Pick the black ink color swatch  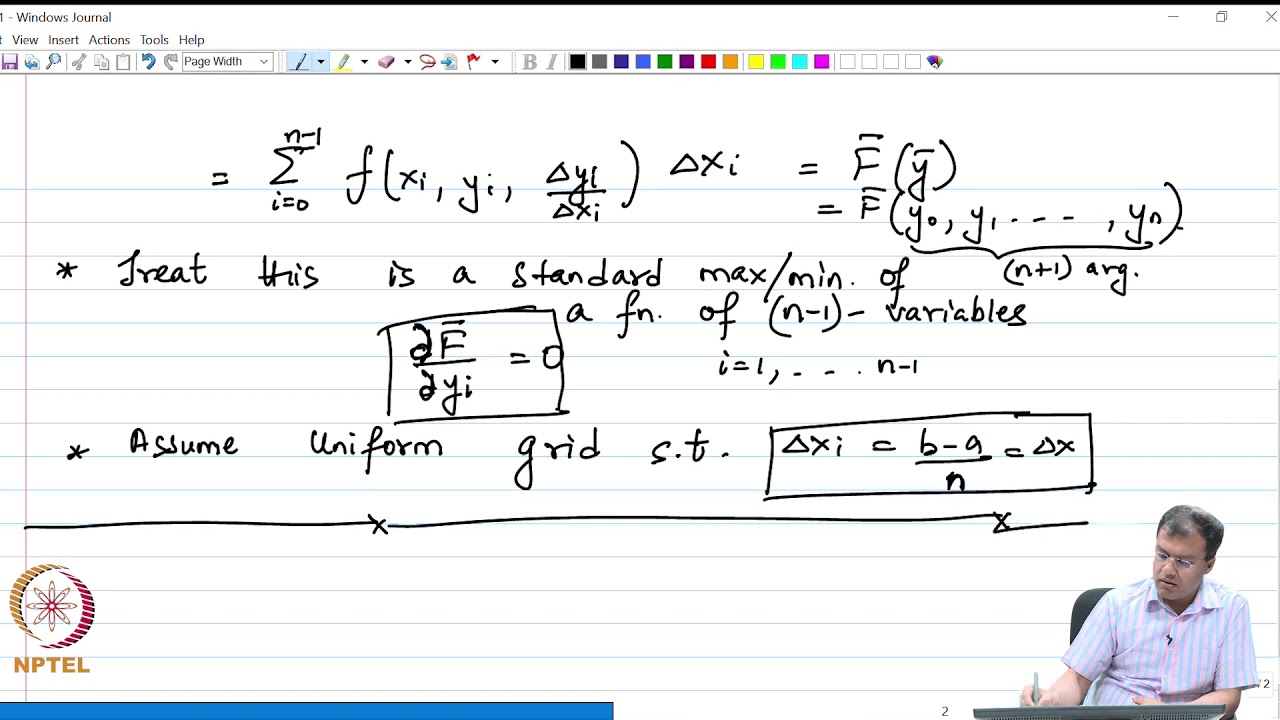coord(577,62)
